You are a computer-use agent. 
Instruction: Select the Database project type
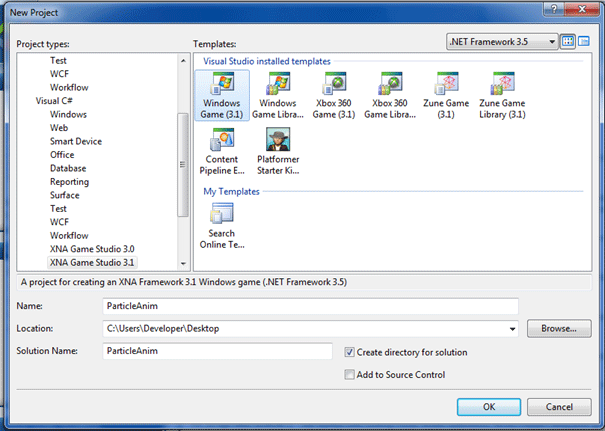[68, 168]
